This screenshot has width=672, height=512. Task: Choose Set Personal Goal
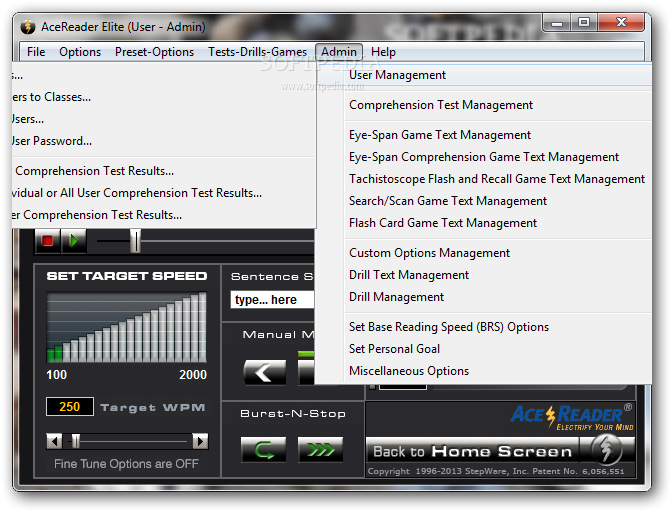484,349
